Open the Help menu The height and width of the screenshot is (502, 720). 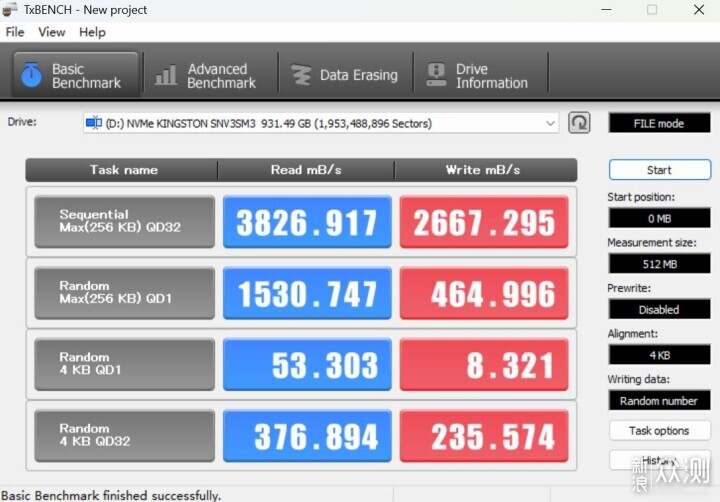coord(92,32)
